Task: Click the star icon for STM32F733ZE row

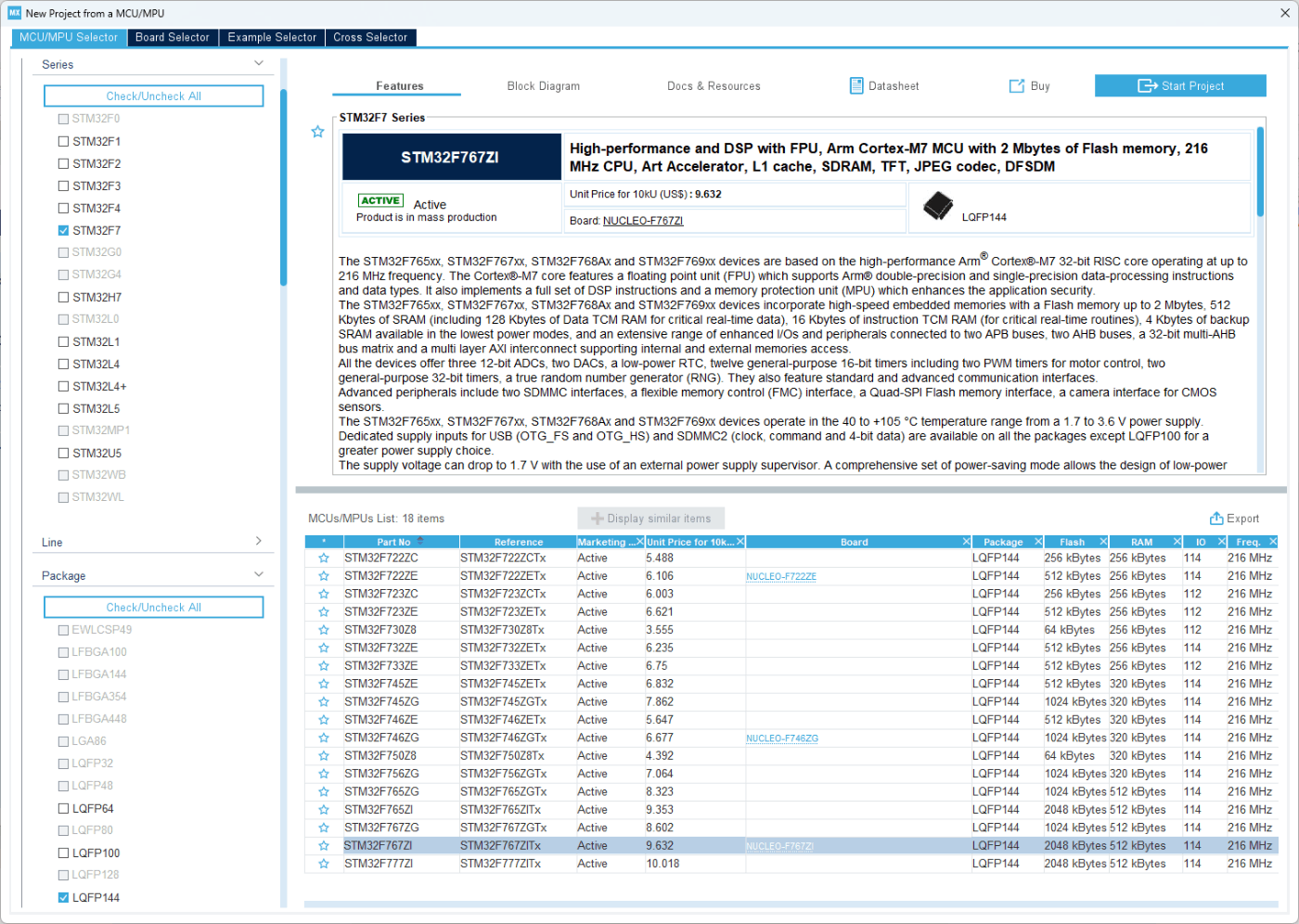Action: 324,666
